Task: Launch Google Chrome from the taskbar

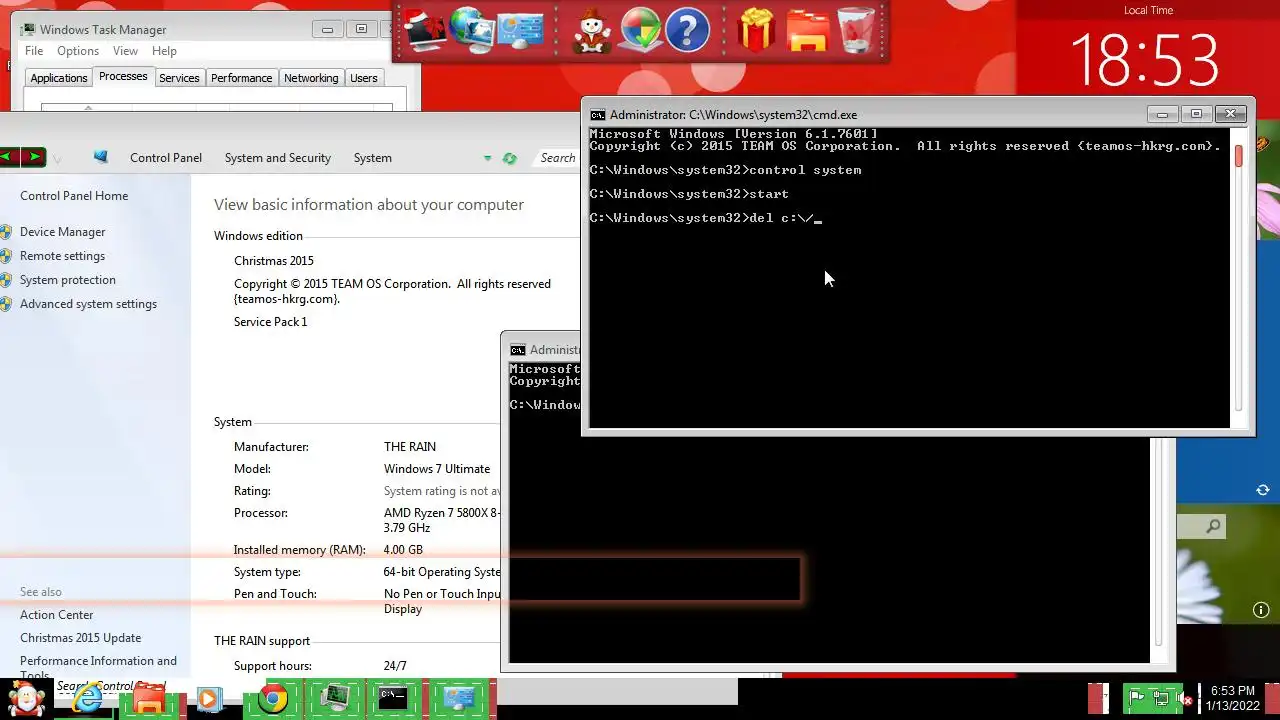Action: [x=272, y=699]
